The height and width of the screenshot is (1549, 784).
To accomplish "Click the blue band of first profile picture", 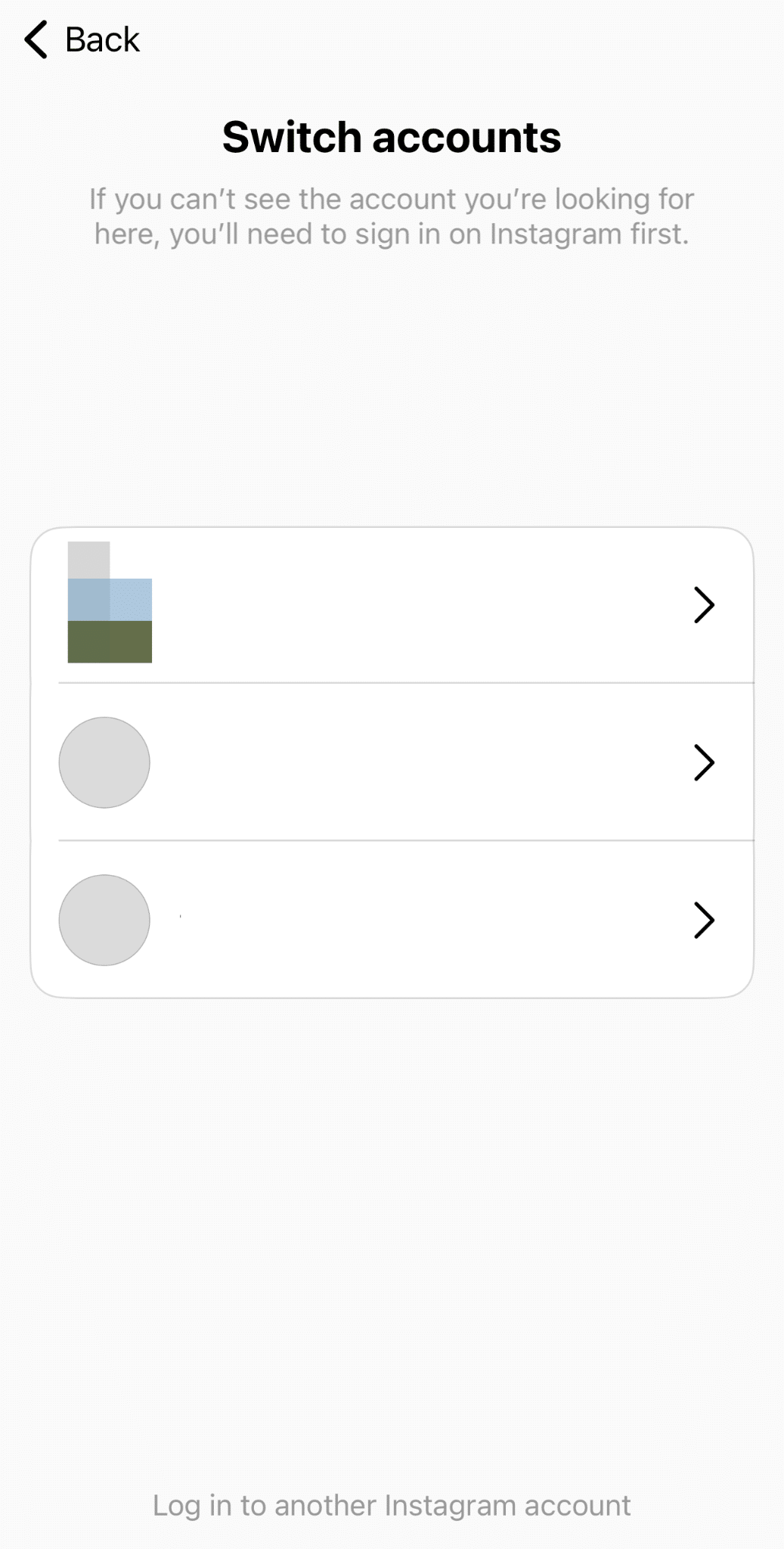I will (110, 600).
